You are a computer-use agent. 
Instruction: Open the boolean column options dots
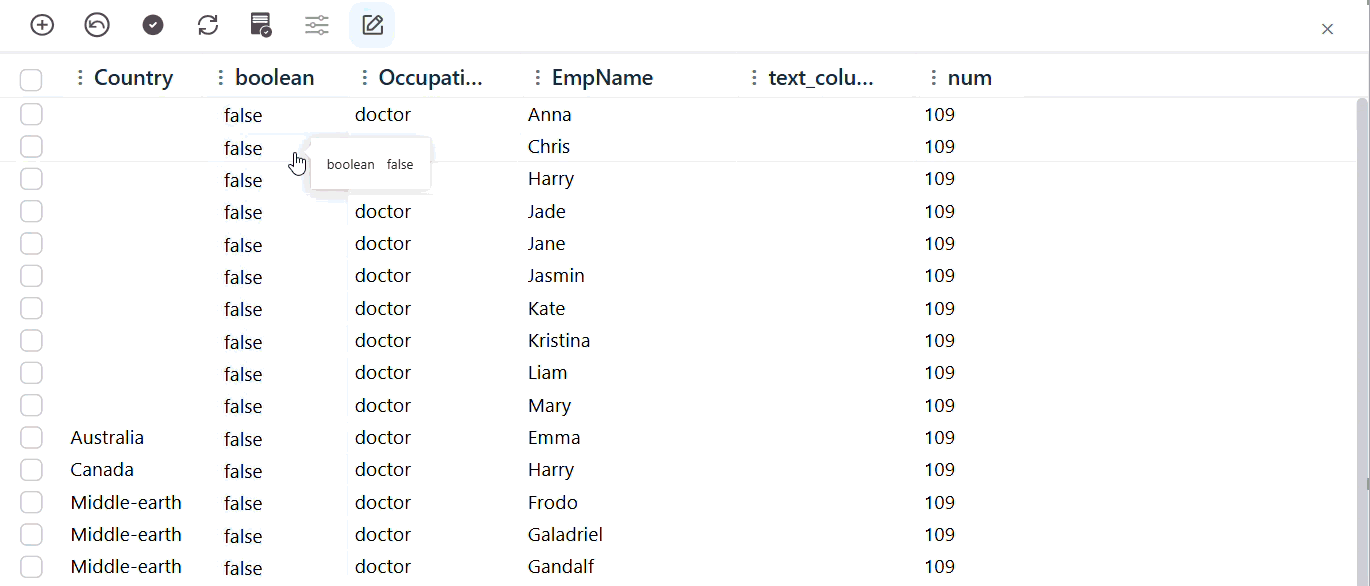221,78
